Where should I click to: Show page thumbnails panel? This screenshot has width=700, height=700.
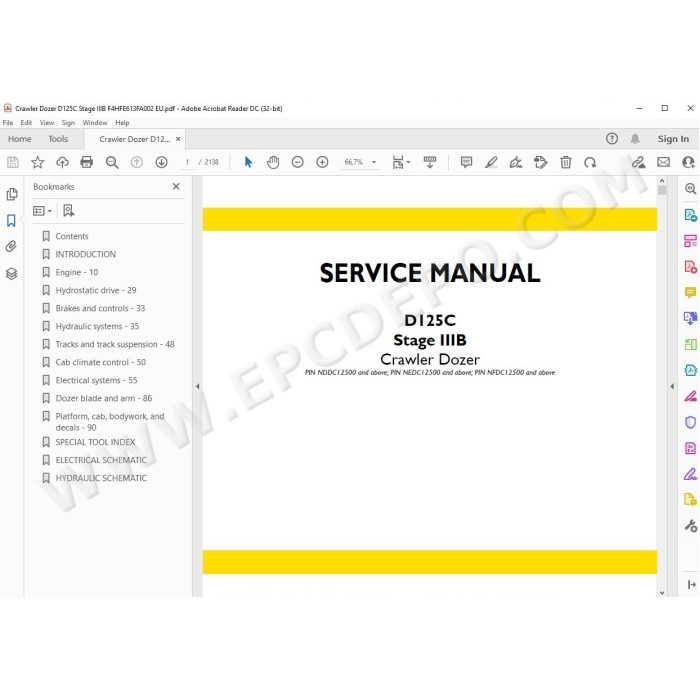(x=12, y=194)
